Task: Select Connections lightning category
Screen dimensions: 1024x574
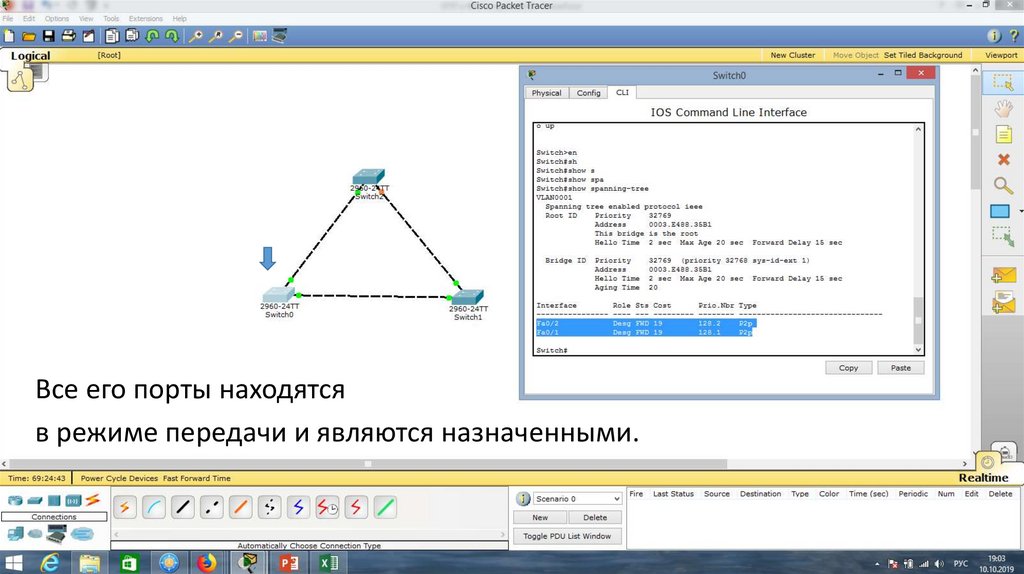Action: click(x=92, y=501)
